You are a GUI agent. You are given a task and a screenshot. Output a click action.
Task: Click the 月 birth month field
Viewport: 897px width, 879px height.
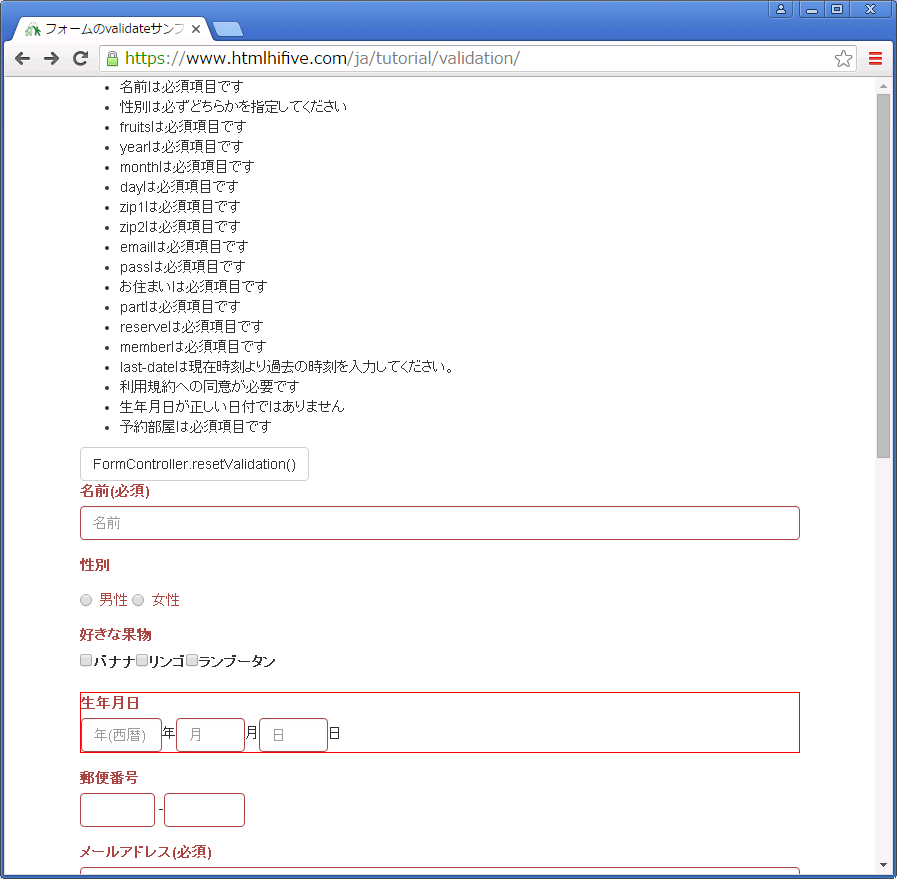click(210, 735)
